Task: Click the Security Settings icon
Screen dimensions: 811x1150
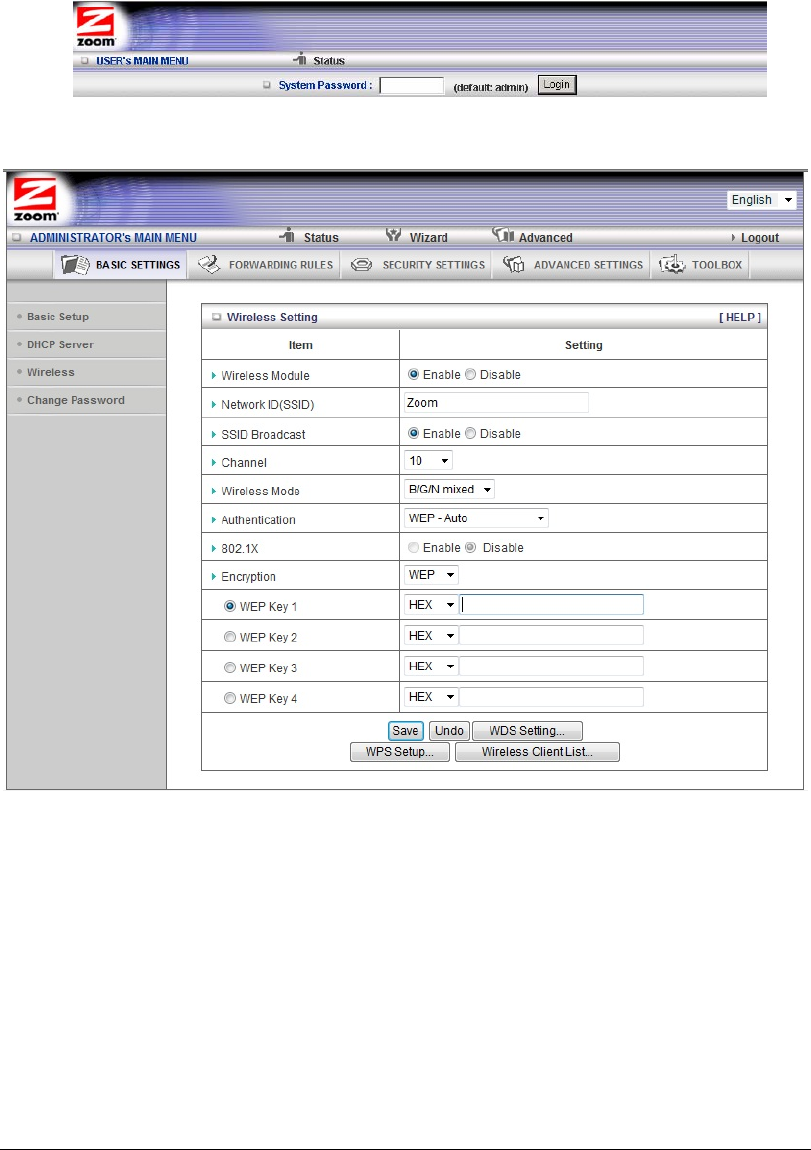Action: 362,265
